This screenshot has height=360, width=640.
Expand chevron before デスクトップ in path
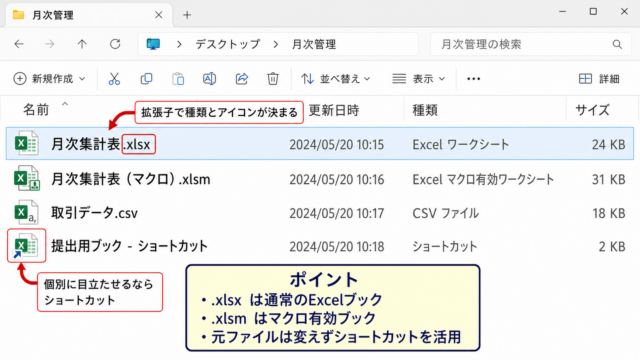(x=179, y=44)
